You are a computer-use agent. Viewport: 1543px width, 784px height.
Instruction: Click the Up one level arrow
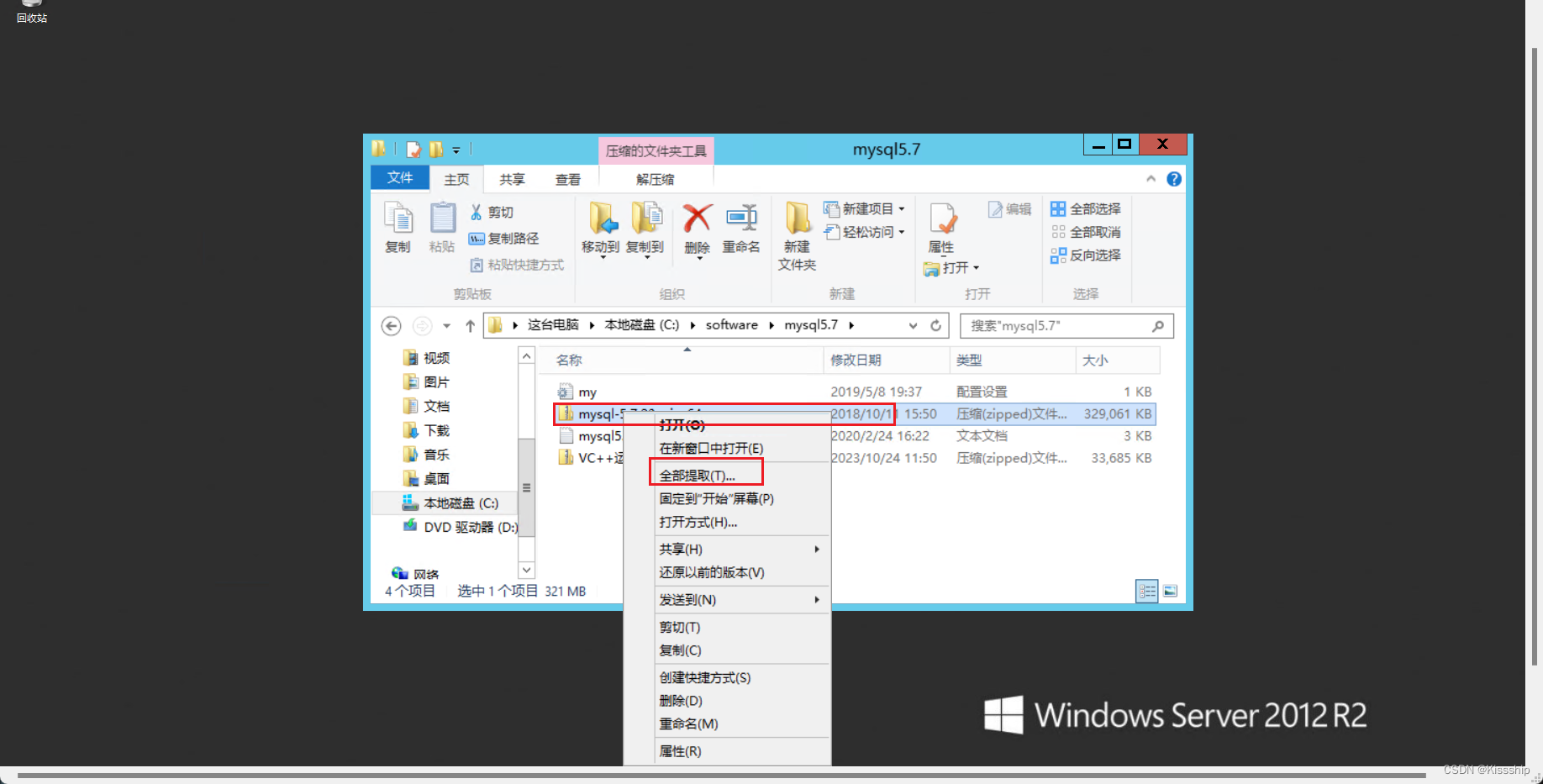(470, 325)
